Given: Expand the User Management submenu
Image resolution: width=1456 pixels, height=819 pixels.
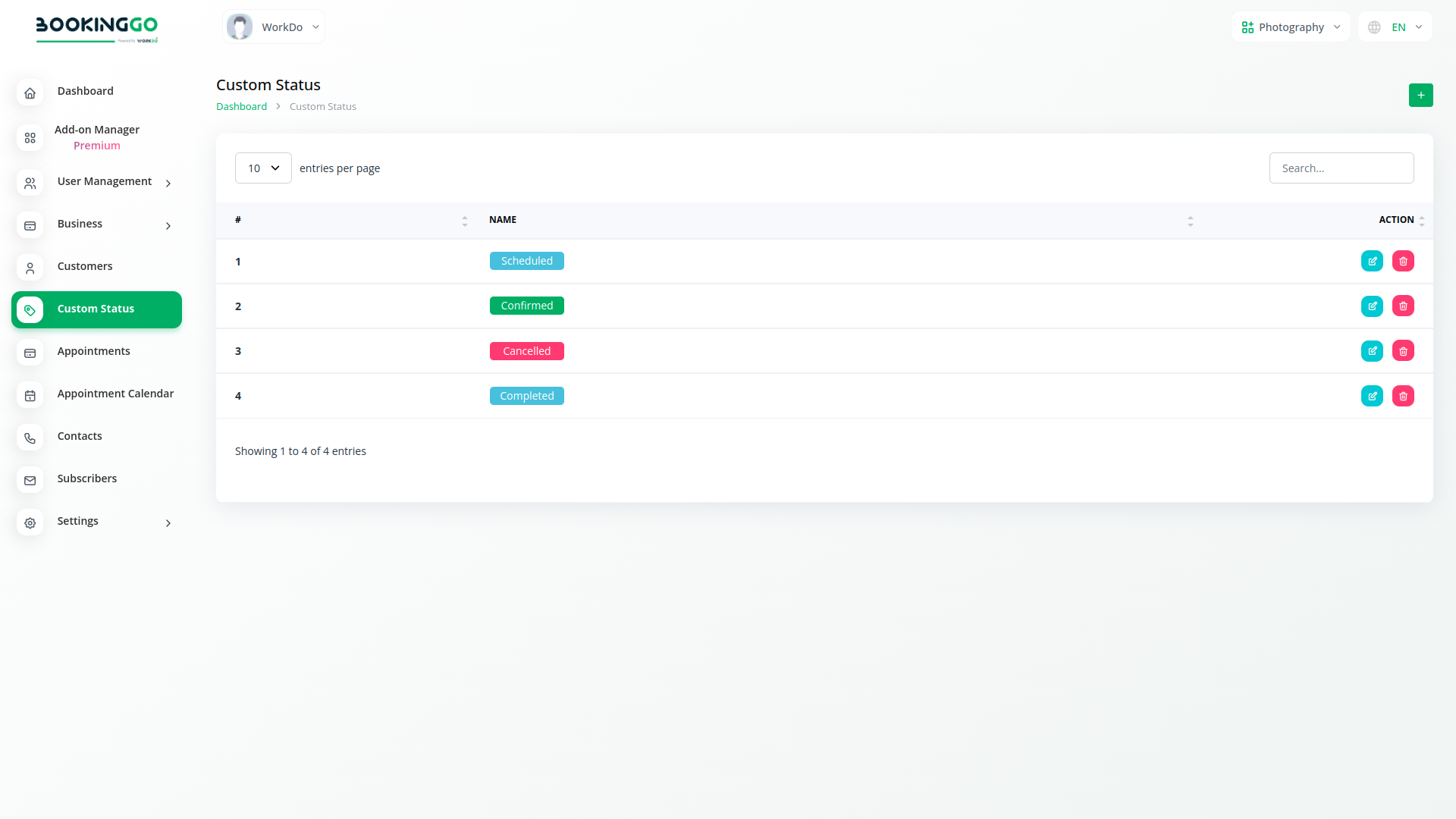Looking at the screenshot, I should (x=168, y=183).
